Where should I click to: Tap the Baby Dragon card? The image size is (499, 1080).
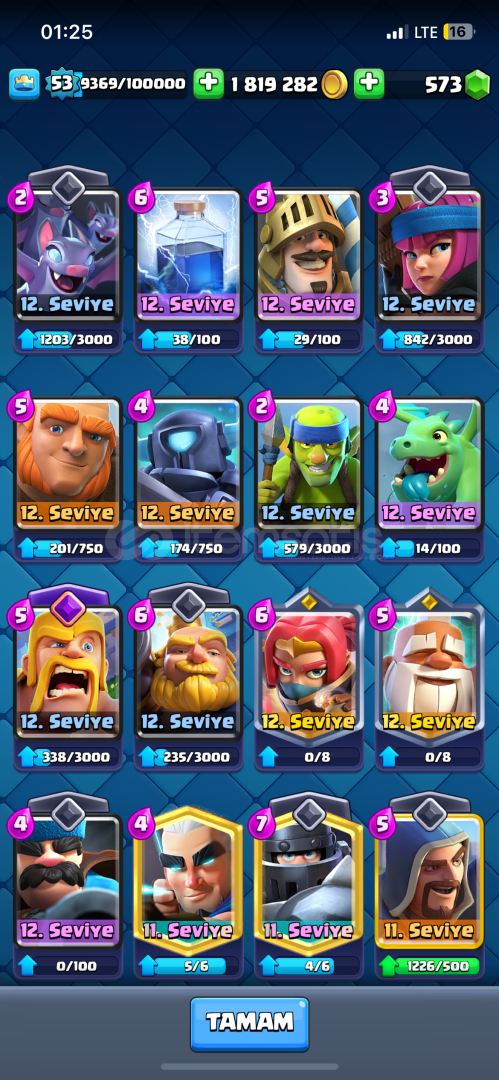pyautogui.click(x=429, y=465)
